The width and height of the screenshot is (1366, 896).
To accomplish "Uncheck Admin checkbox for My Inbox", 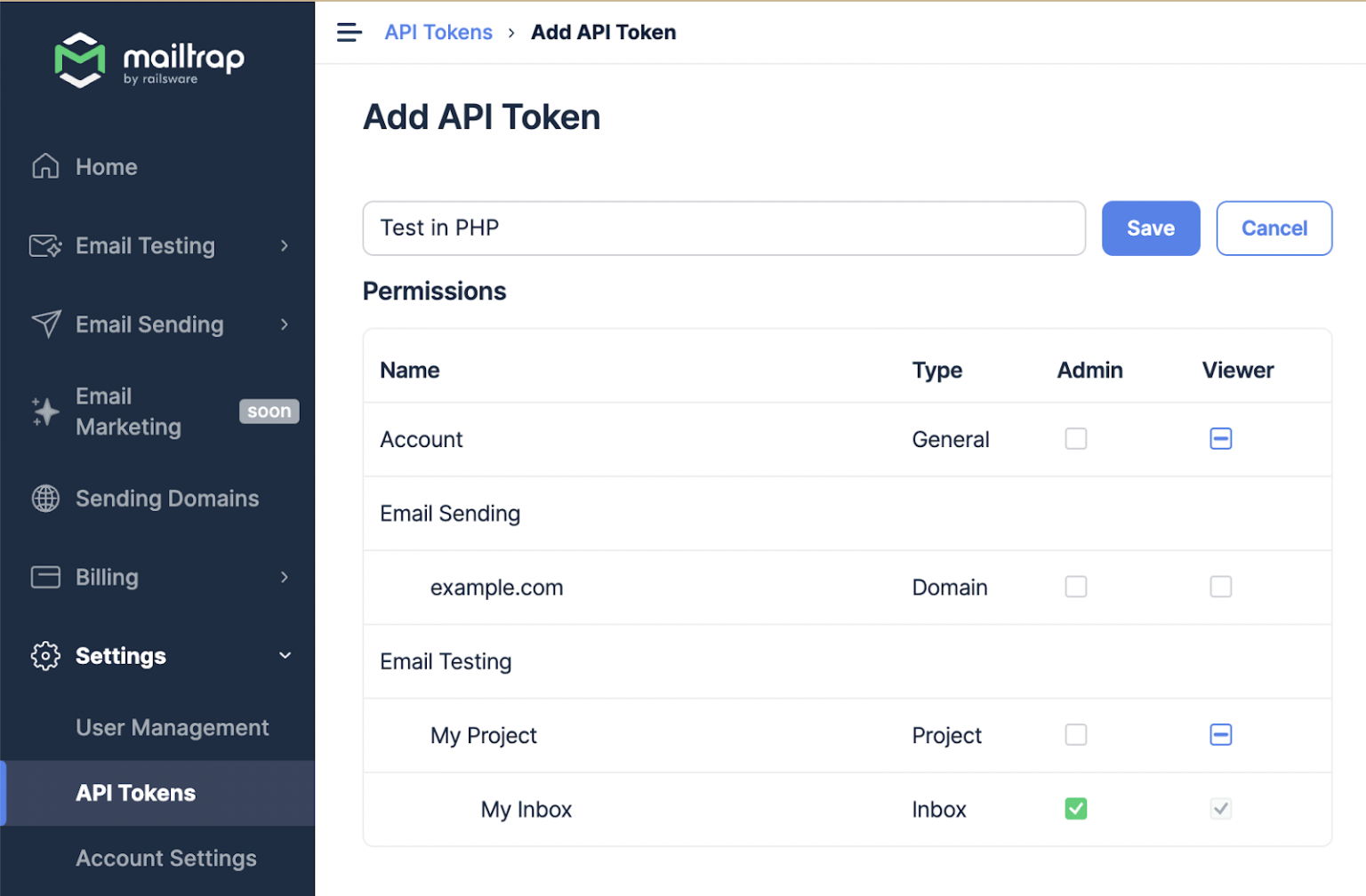I will click(x=1075, y=809).
